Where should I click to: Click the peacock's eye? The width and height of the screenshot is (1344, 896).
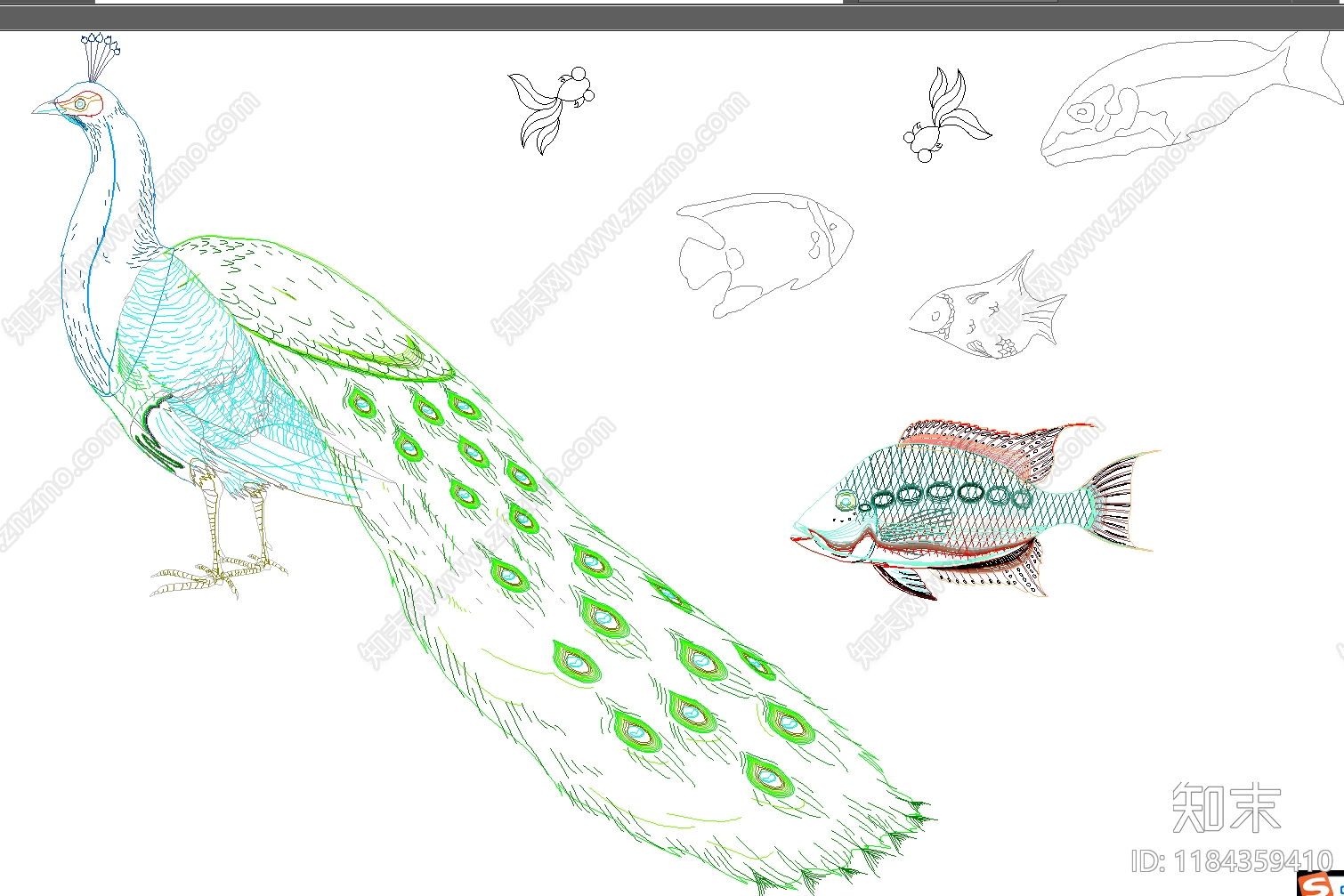(80, 104)
